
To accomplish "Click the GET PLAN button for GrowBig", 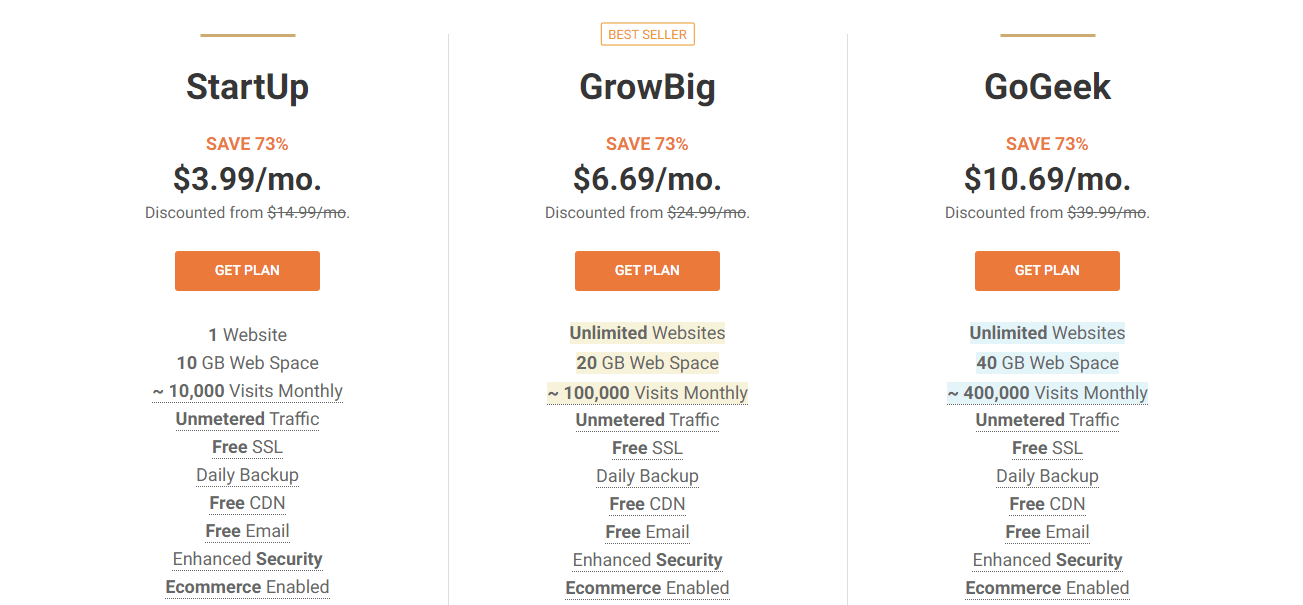I will coord(647,270).
